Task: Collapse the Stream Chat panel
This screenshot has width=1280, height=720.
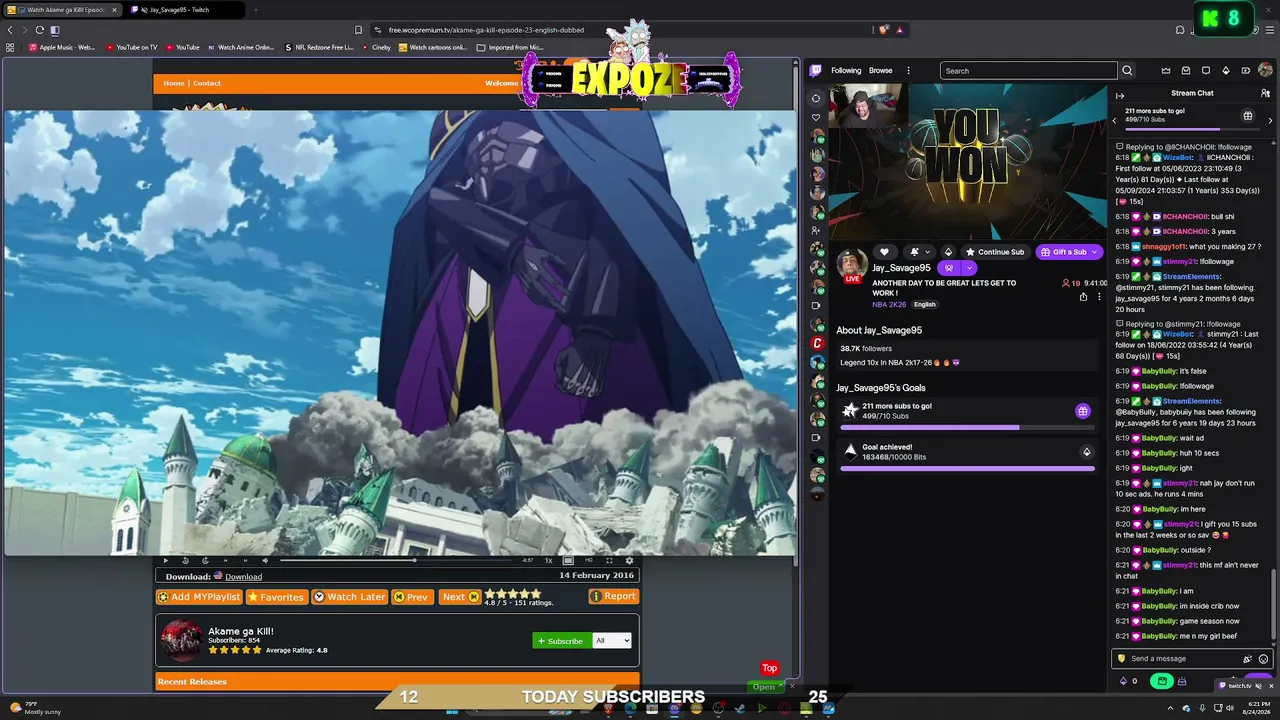Action: (1120, 95)
